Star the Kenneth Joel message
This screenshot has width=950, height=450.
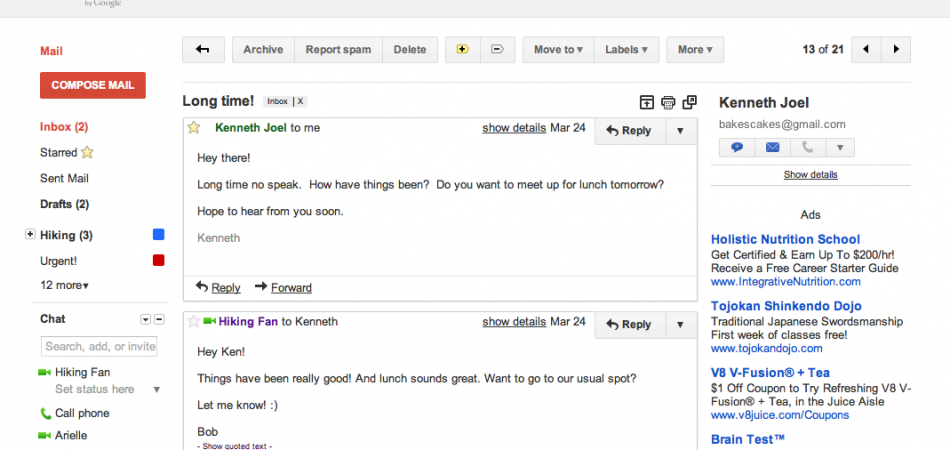pyautogui.click(x=194, y=128)
